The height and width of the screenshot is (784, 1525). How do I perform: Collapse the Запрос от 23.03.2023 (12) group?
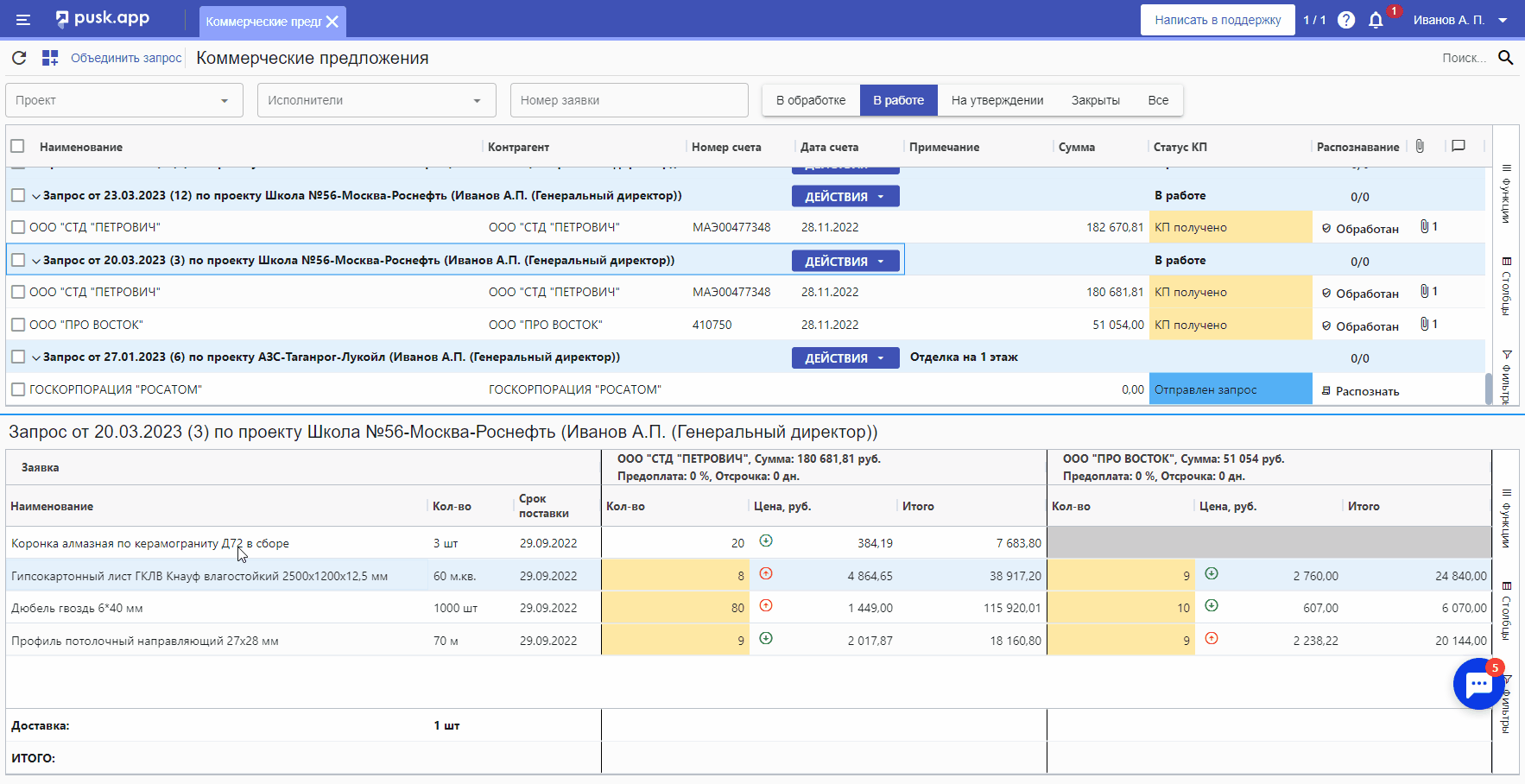click(36, 196)
